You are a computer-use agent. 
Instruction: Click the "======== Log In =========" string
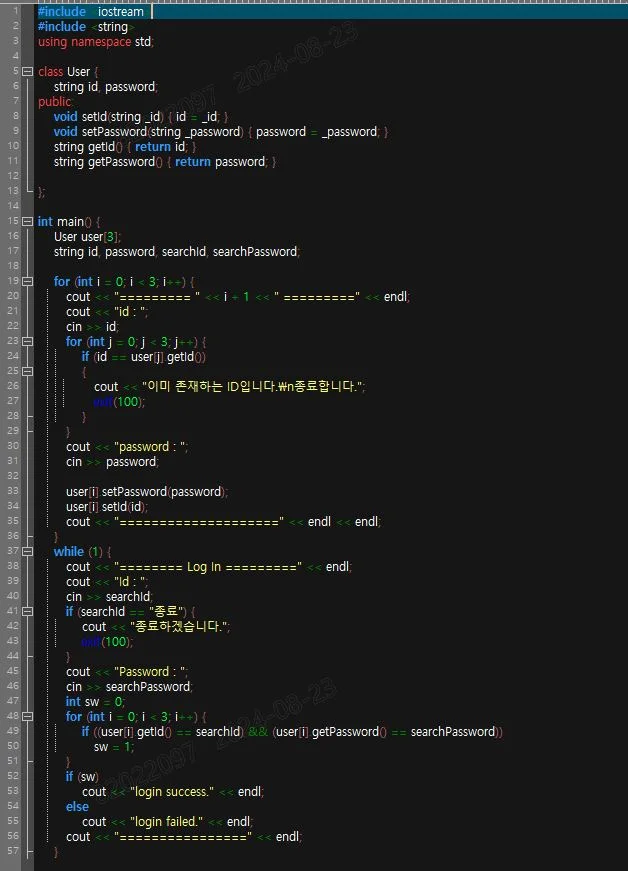208,567
